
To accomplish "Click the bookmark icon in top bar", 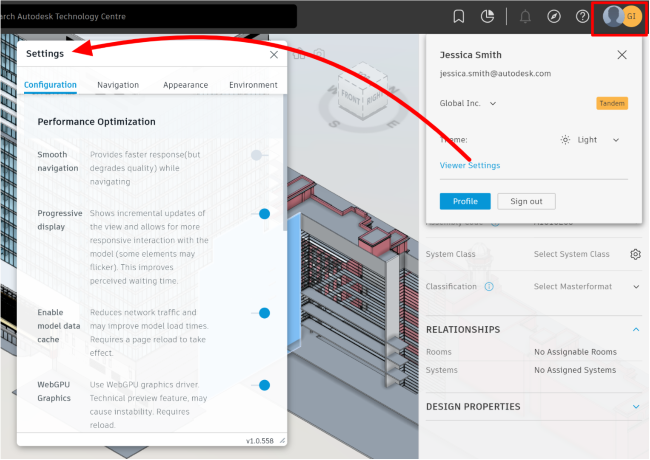I will [458, 17].
